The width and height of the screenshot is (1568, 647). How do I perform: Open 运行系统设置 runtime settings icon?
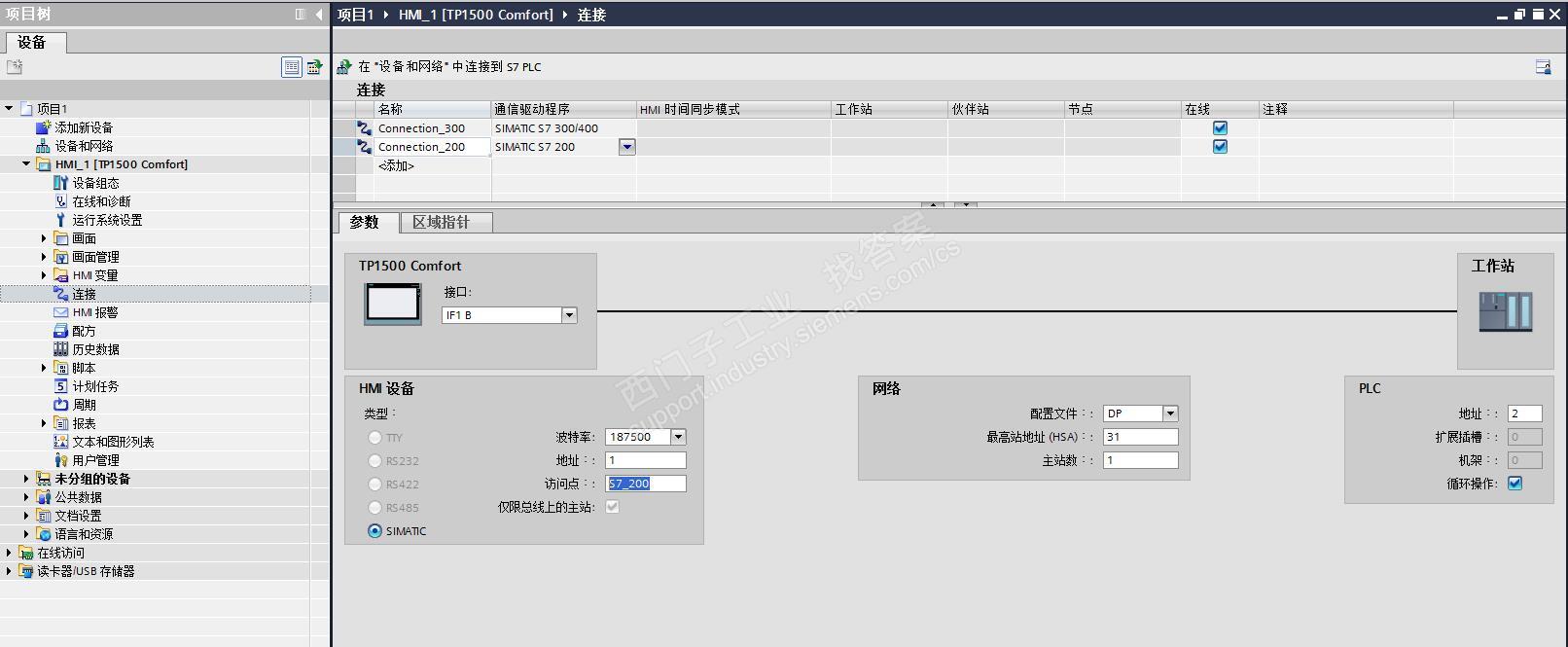click(60, 220)
